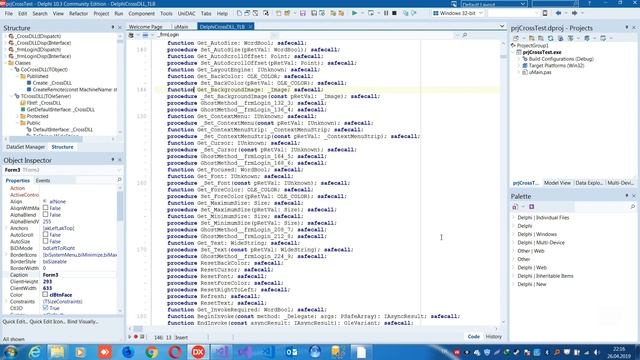Expand the Delphi | Windows palette group
640x360 pixels.
(x=513, y=234)
